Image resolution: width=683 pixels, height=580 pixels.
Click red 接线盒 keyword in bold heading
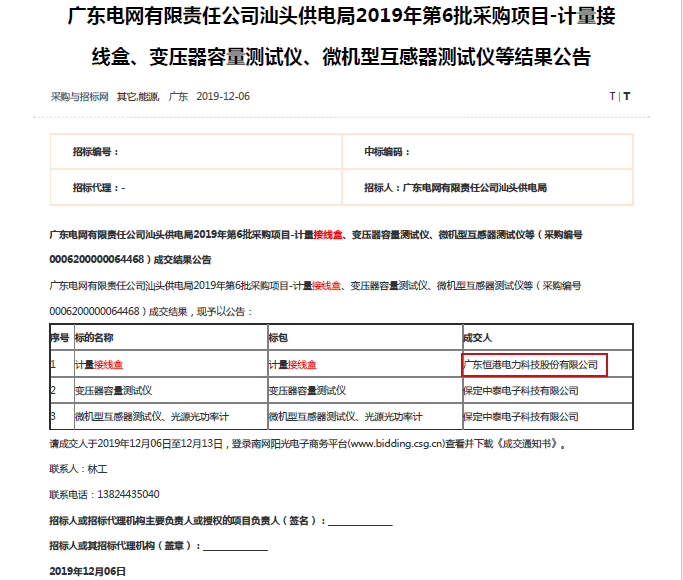click(329, 235)
